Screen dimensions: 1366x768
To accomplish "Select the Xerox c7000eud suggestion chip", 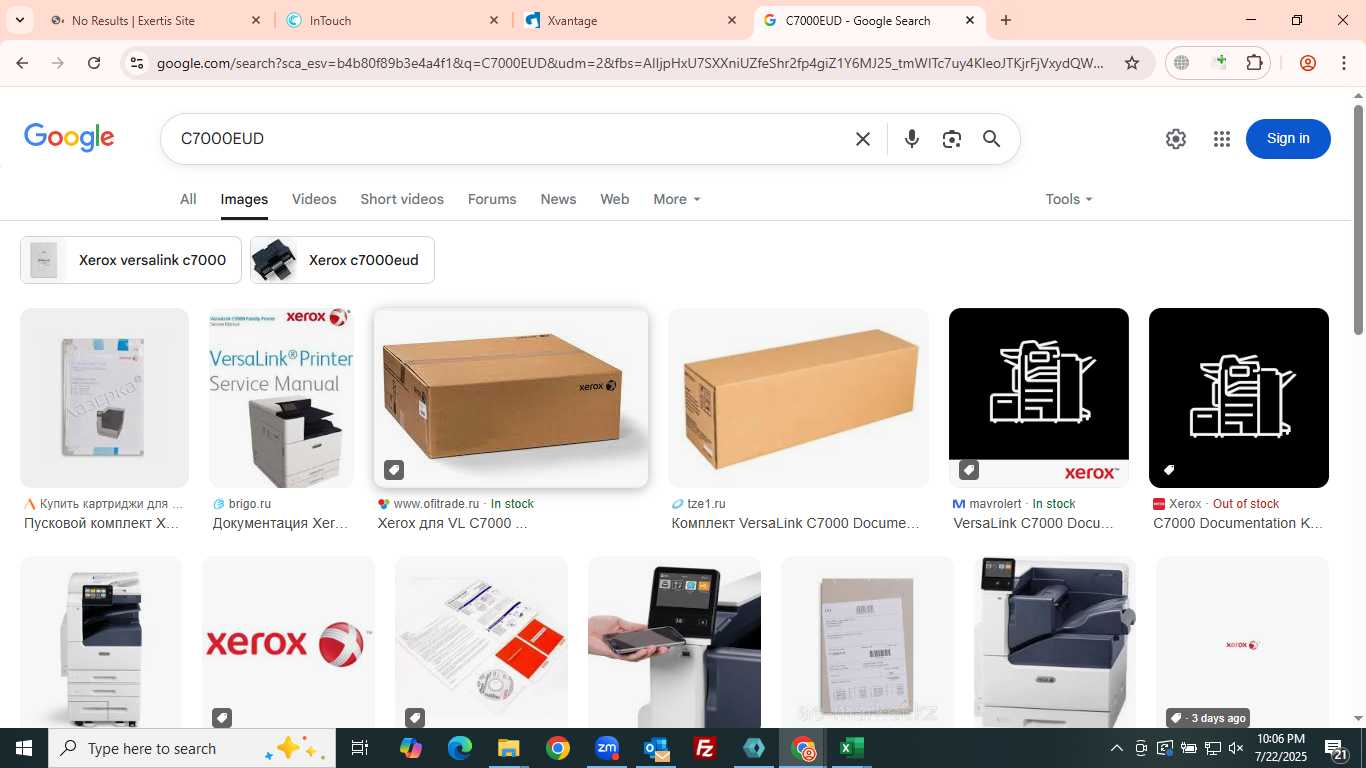I will (342, 260).
